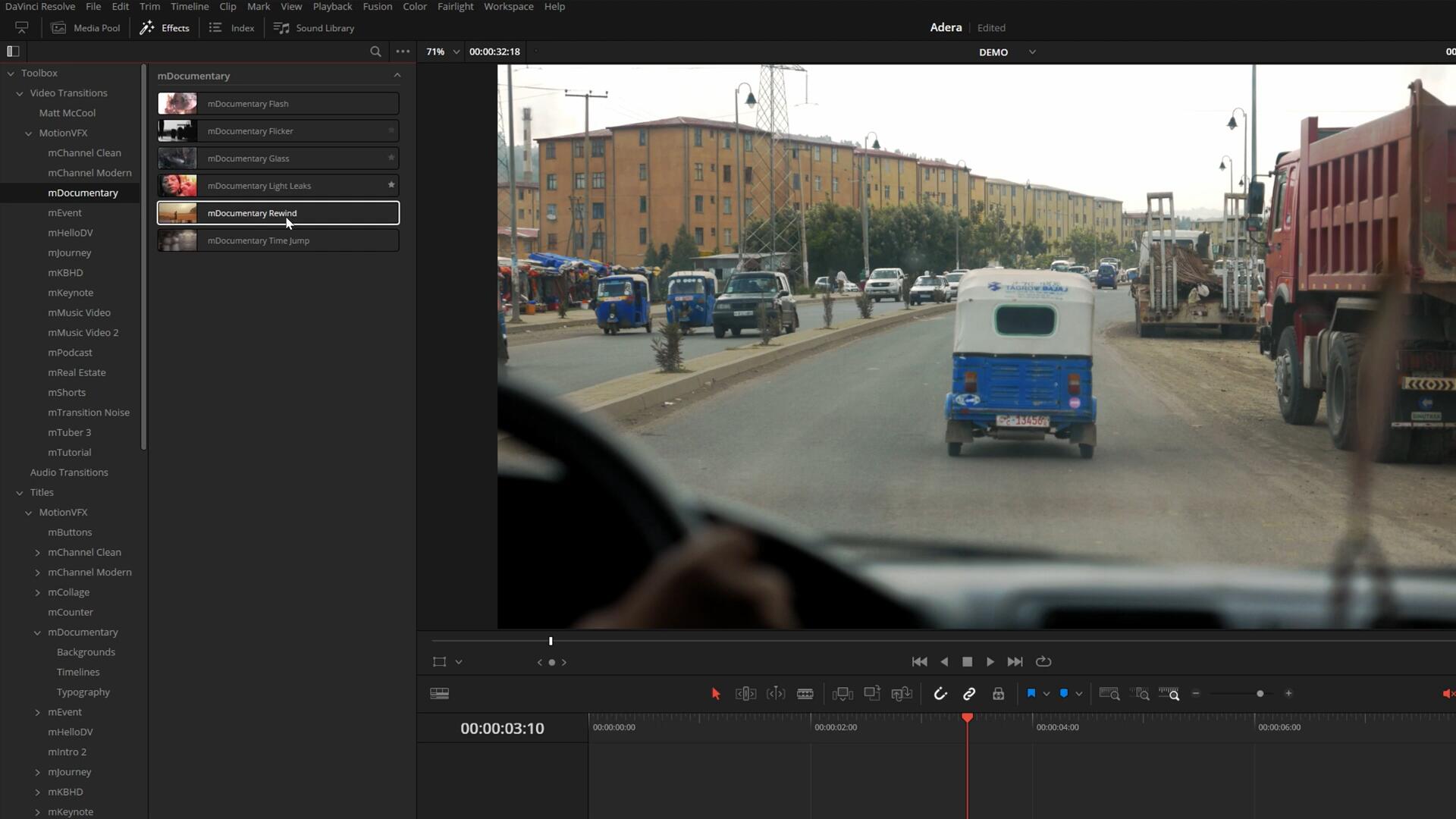Toggle position lock padlock icon
1456x819 pixels.
click(x=998, y=694)
